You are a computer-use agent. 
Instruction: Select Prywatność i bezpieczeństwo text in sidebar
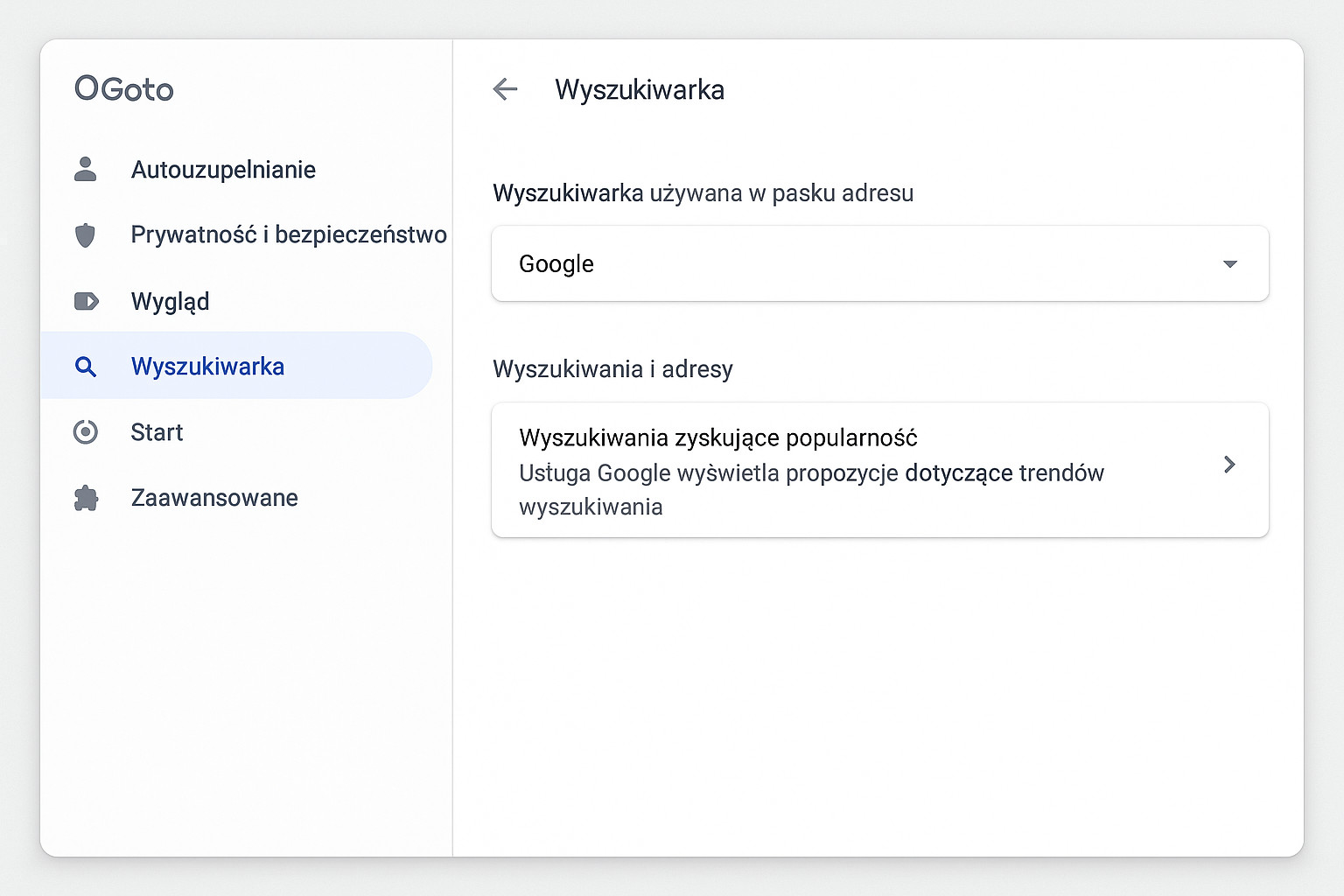[289, 234]
